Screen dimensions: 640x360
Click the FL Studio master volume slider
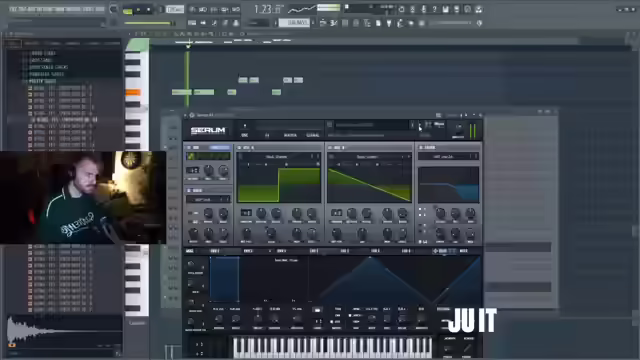tap(147, 23)
